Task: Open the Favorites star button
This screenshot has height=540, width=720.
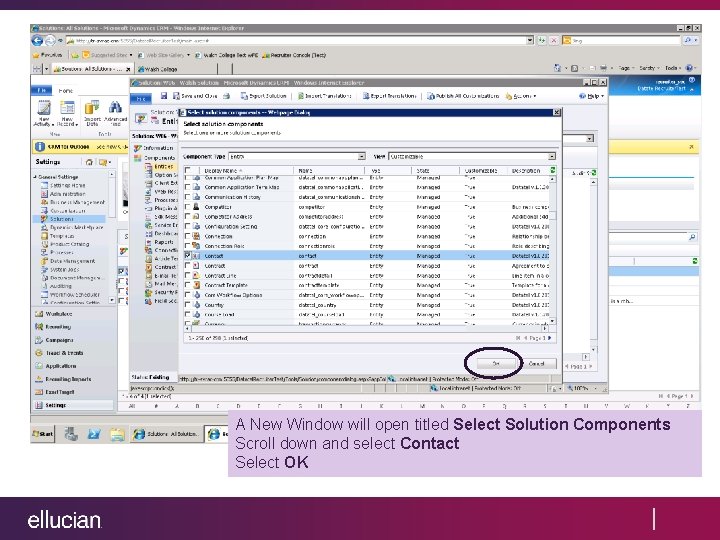Action: coord(47,55)
